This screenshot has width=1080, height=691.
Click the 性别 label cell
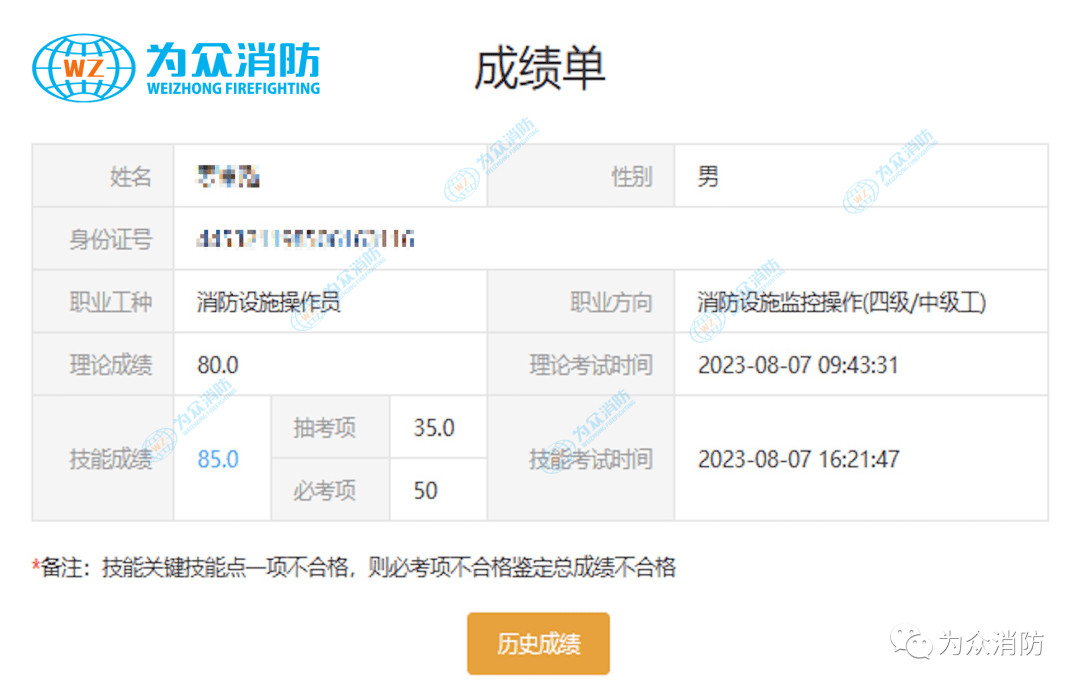(x=581, y=176)
